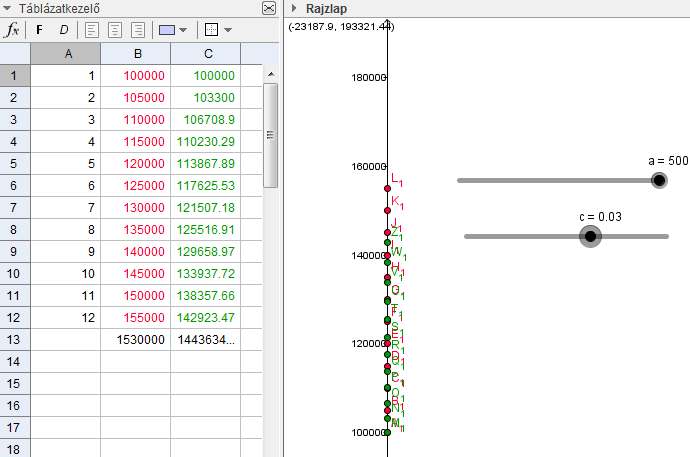Click the red point L1 on axis
The height and width of the screenshot is (457, 690).
coord(387,187)
